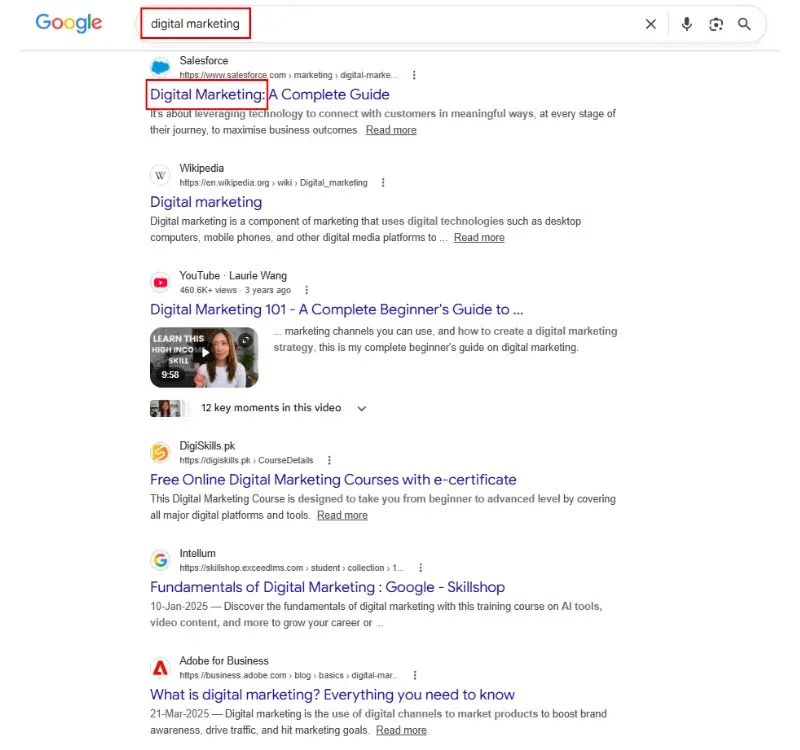
Task: Click the Salesforce site name
Action: 204,61
